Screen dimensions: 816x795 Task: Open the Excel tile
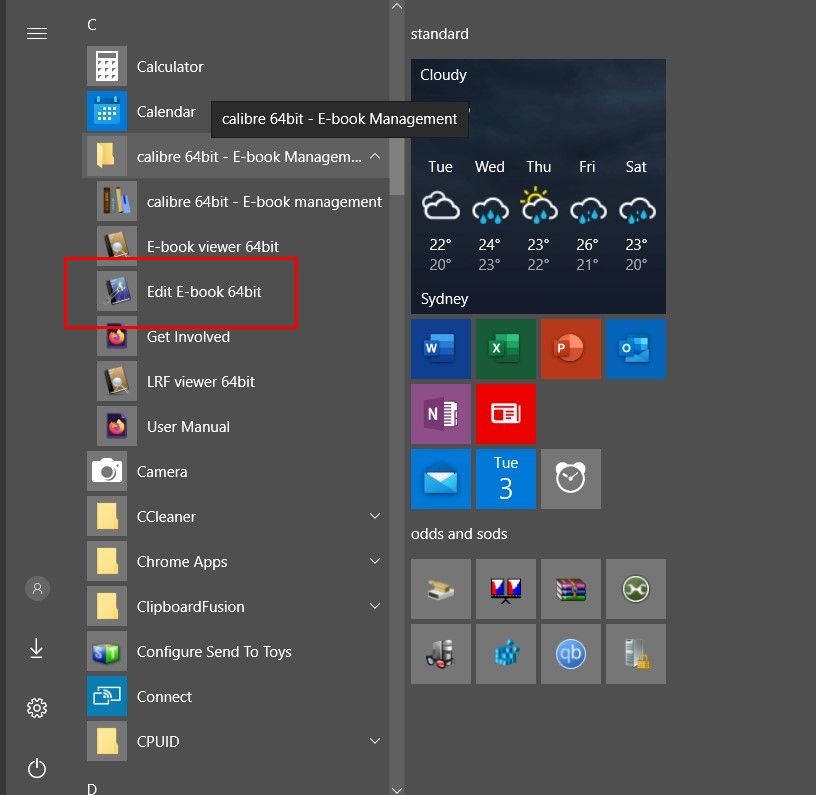506,349
